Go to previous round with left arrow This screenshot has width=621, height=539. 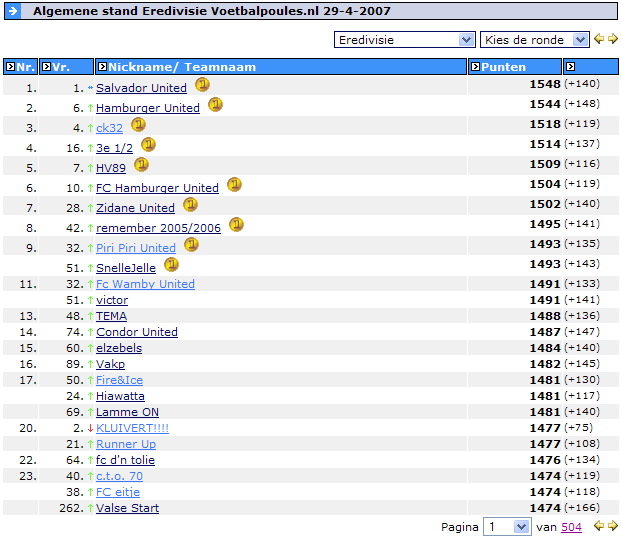point(599,39)
